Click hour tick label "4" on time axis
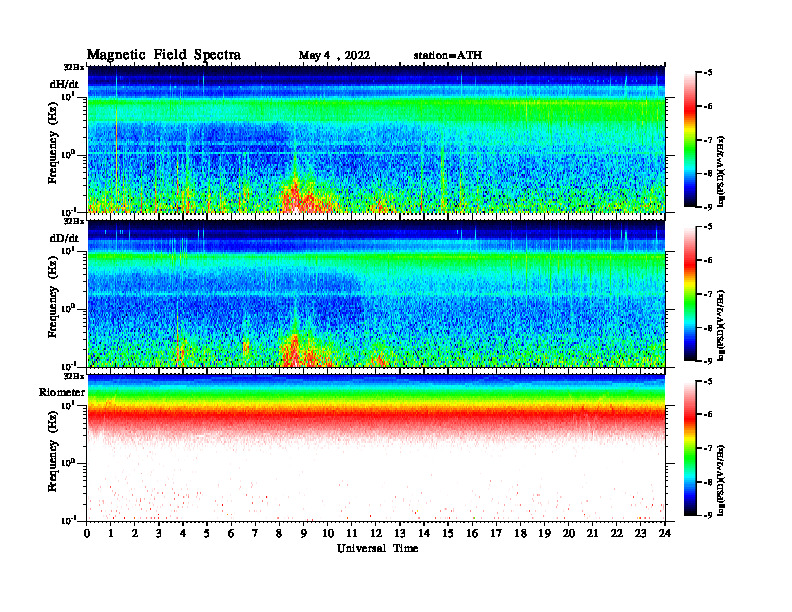The height and width of the screenshot is (612, 792). [x=183, y=533]
